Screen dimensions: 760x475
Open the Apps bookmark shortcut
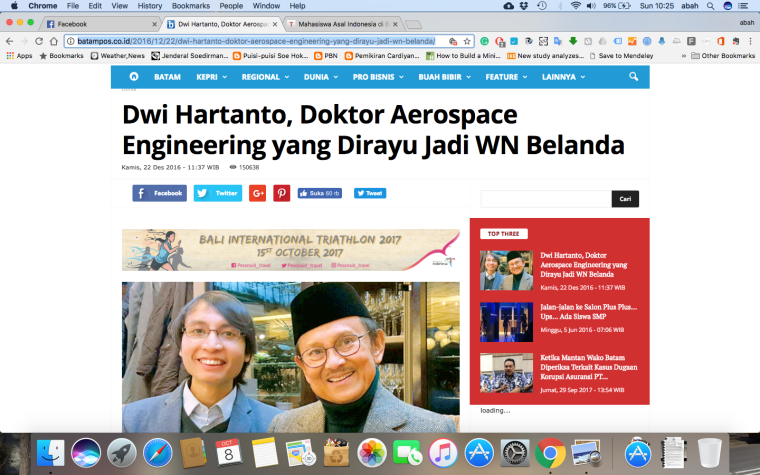pyautogui.click(x=19, y=56)
